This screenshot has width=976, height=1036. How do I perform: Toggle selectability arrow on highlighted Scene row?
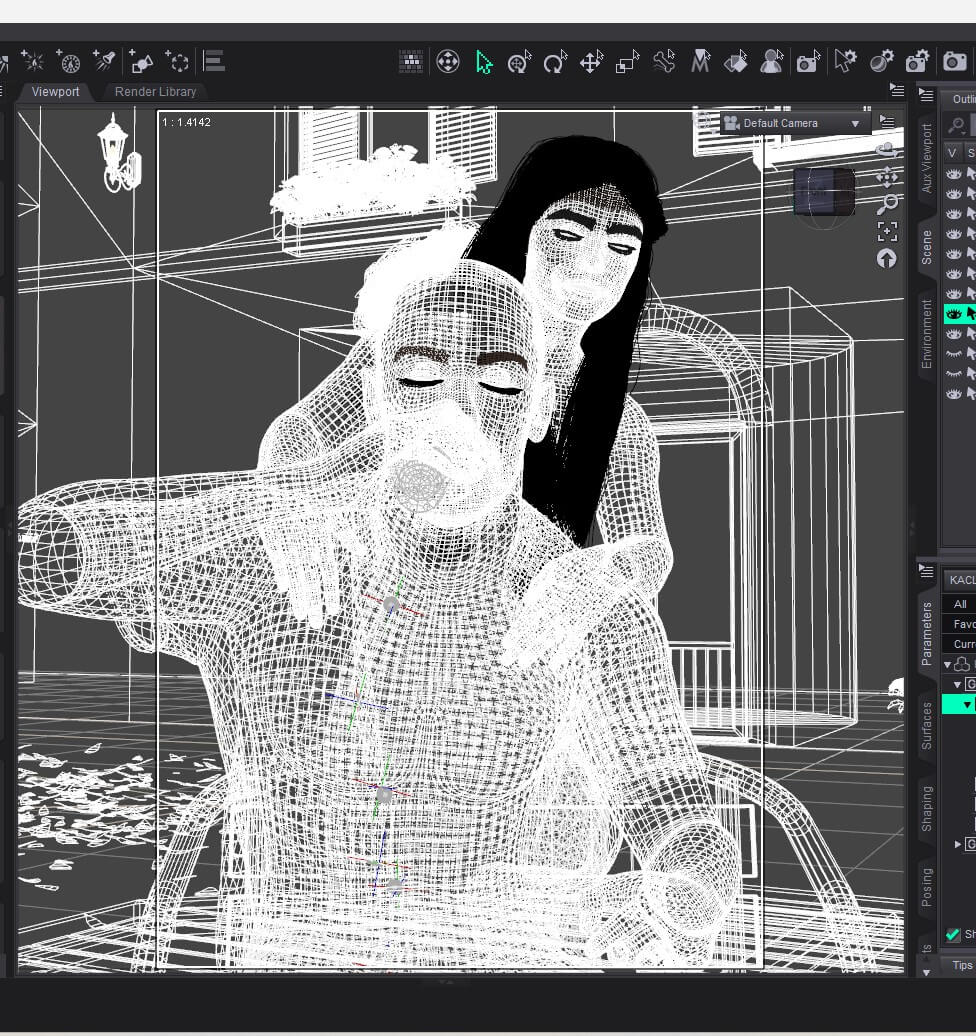(971, 314)
